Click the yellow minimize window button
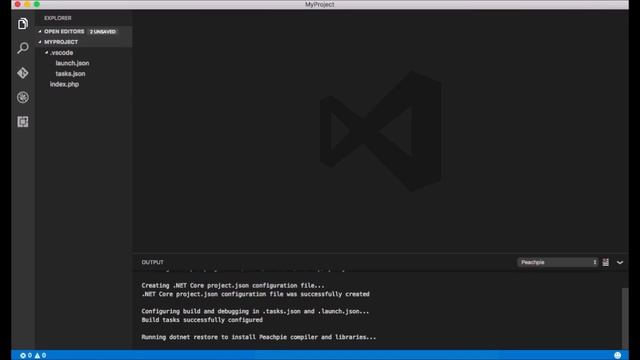640x360 pixels. click(27, 4)
